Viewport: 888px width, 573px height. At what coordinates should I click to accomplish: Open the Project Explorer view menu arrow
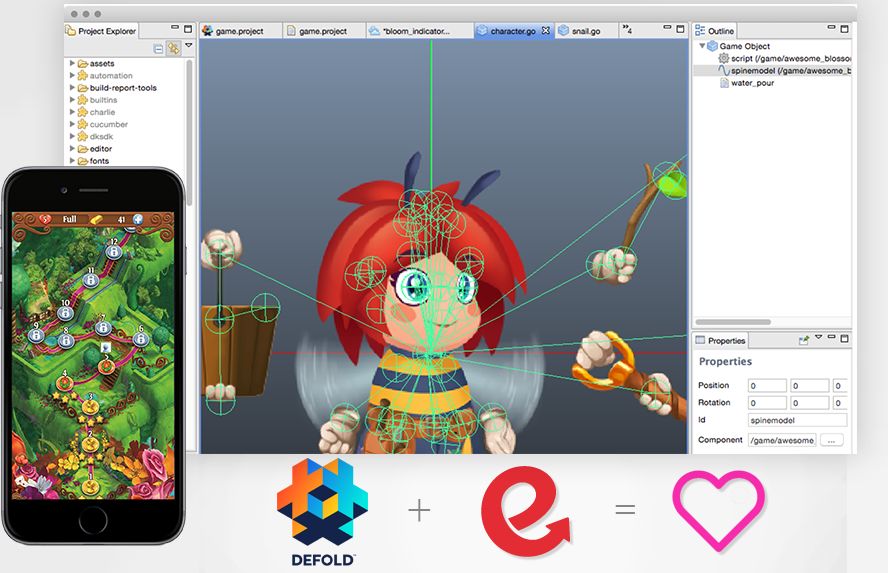coord(189,45)
